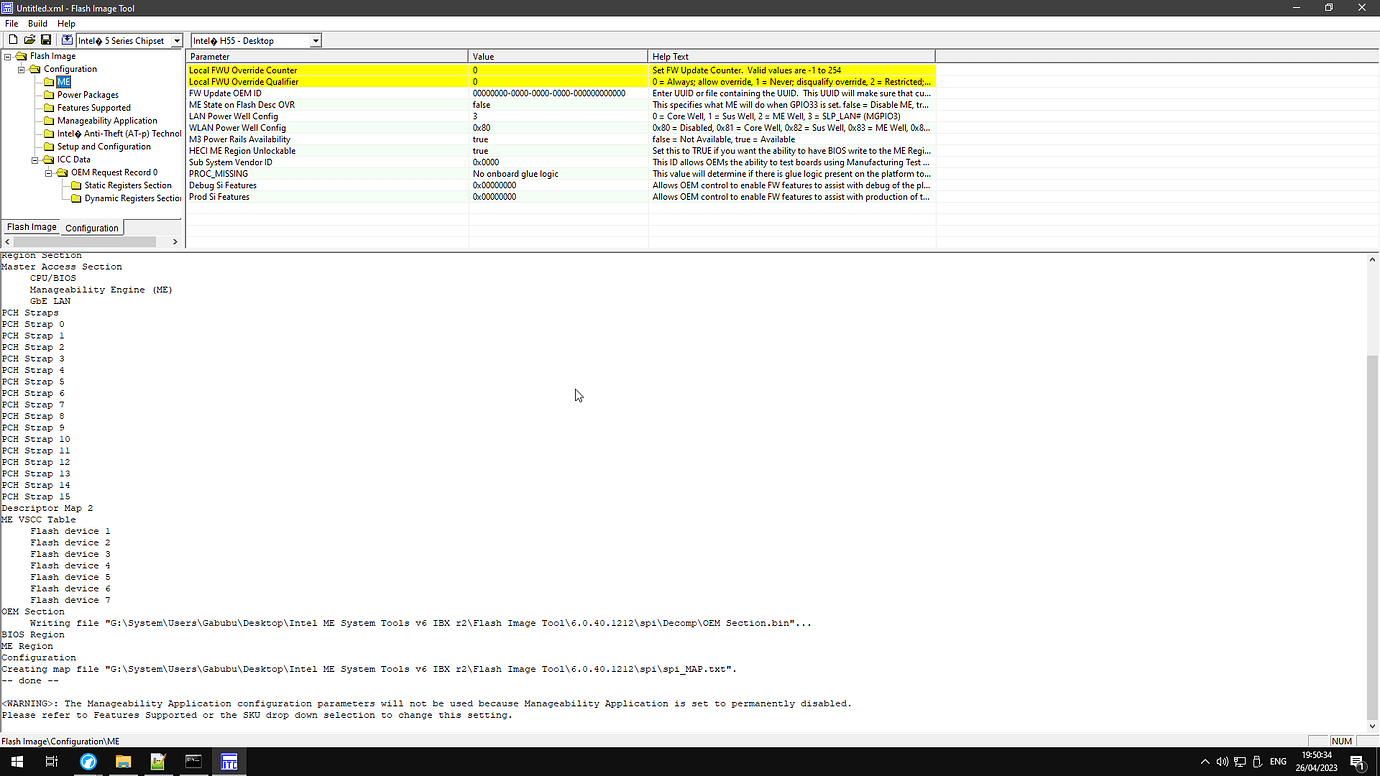Open Command Prompt from the taskbar
The height and width of the screenshot is (776, 1380).
(193, 762)
